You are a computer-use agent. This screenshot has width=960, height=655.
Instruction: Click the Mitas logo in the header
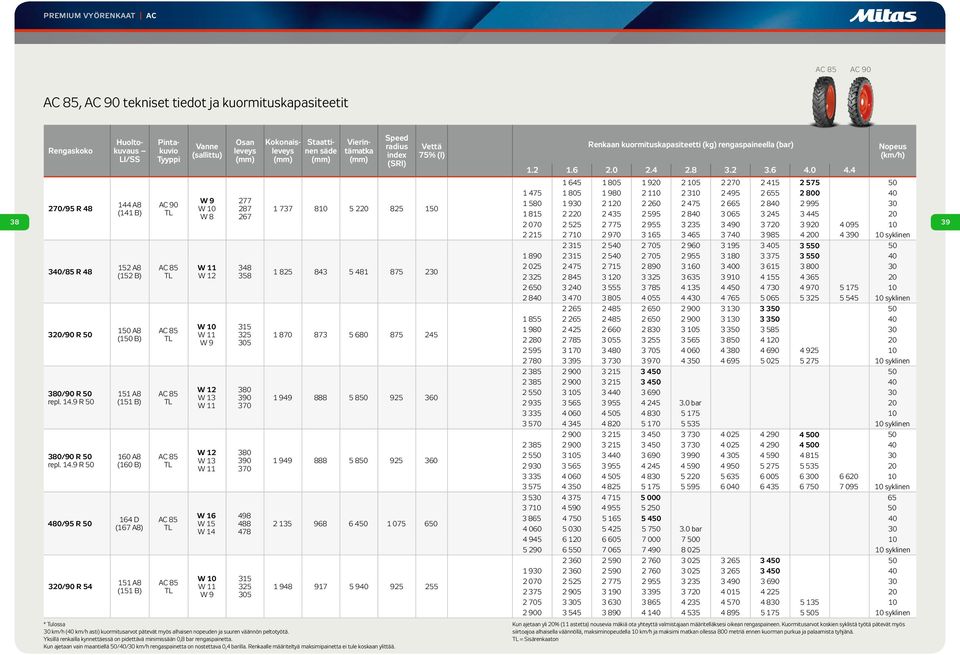[x=882, y=16]
